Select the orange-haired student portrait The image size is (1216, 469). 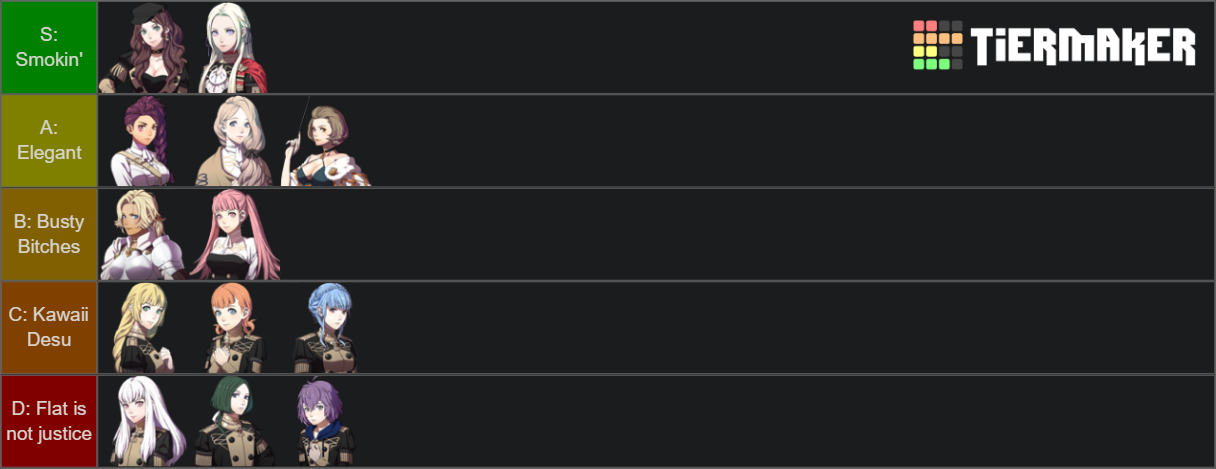point(235,327)
